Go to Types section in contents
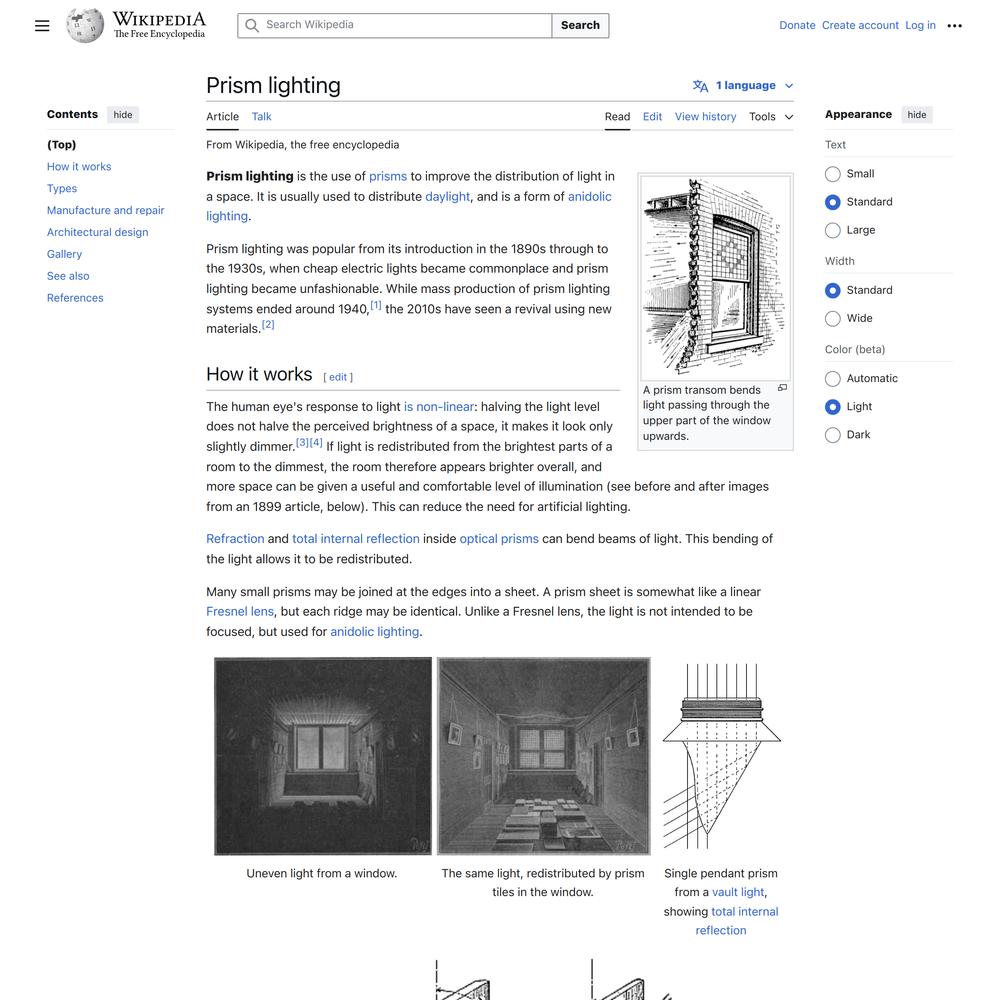 coord(62,189)
